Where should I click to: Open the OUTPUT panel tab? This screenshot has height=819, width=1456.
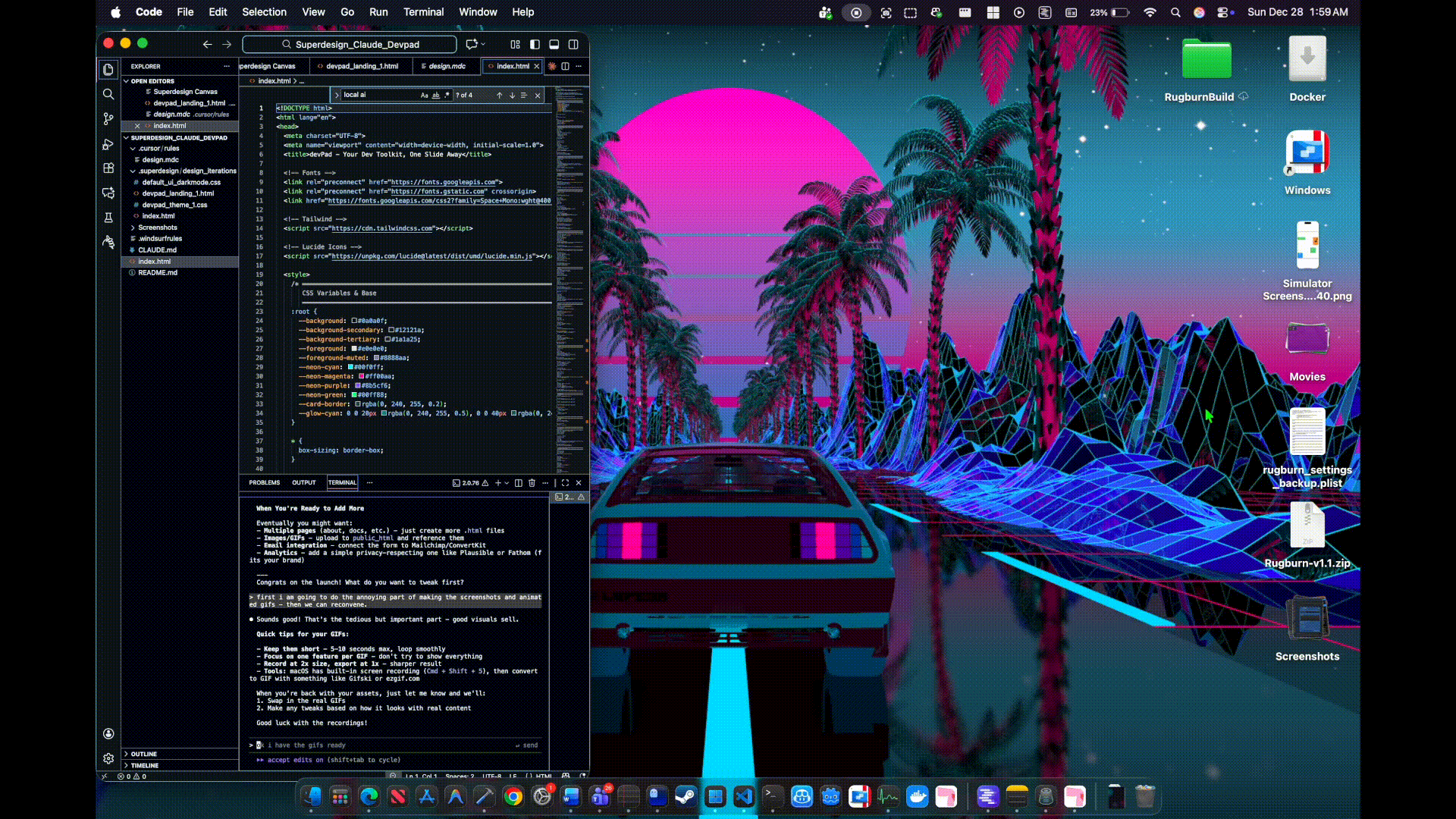click(x=304, y=483)
